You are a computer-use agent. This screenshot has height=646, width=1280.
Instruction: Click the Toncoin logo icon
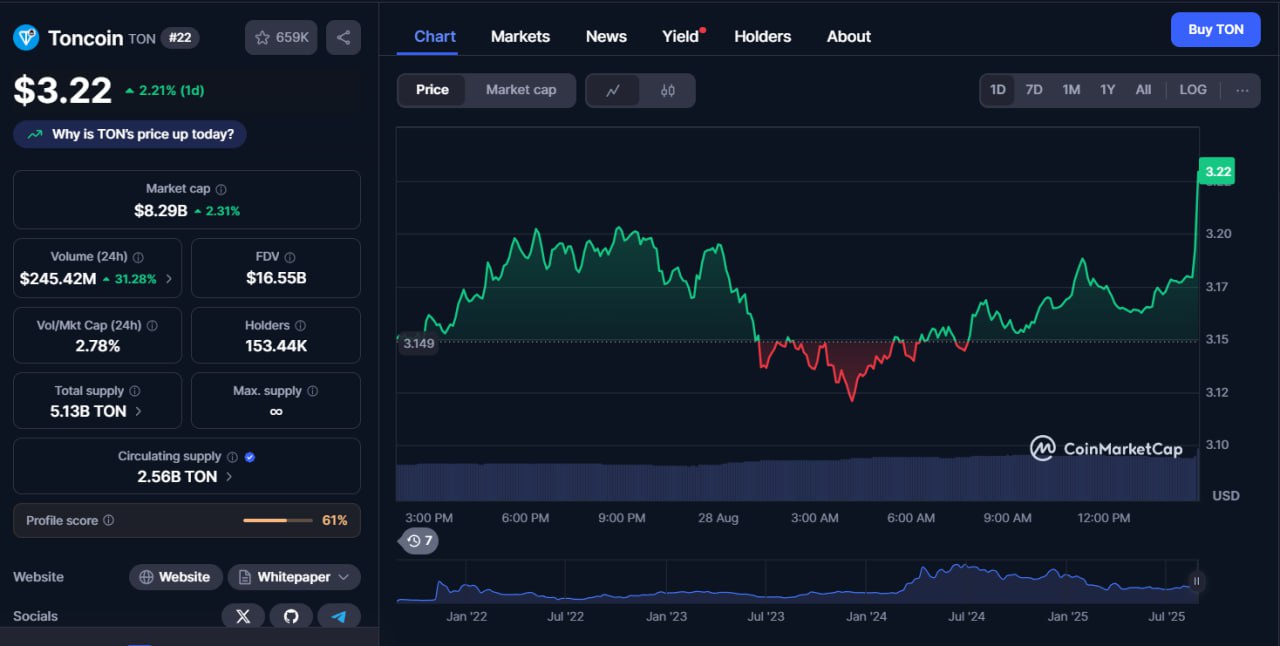[x=26, y=38]
